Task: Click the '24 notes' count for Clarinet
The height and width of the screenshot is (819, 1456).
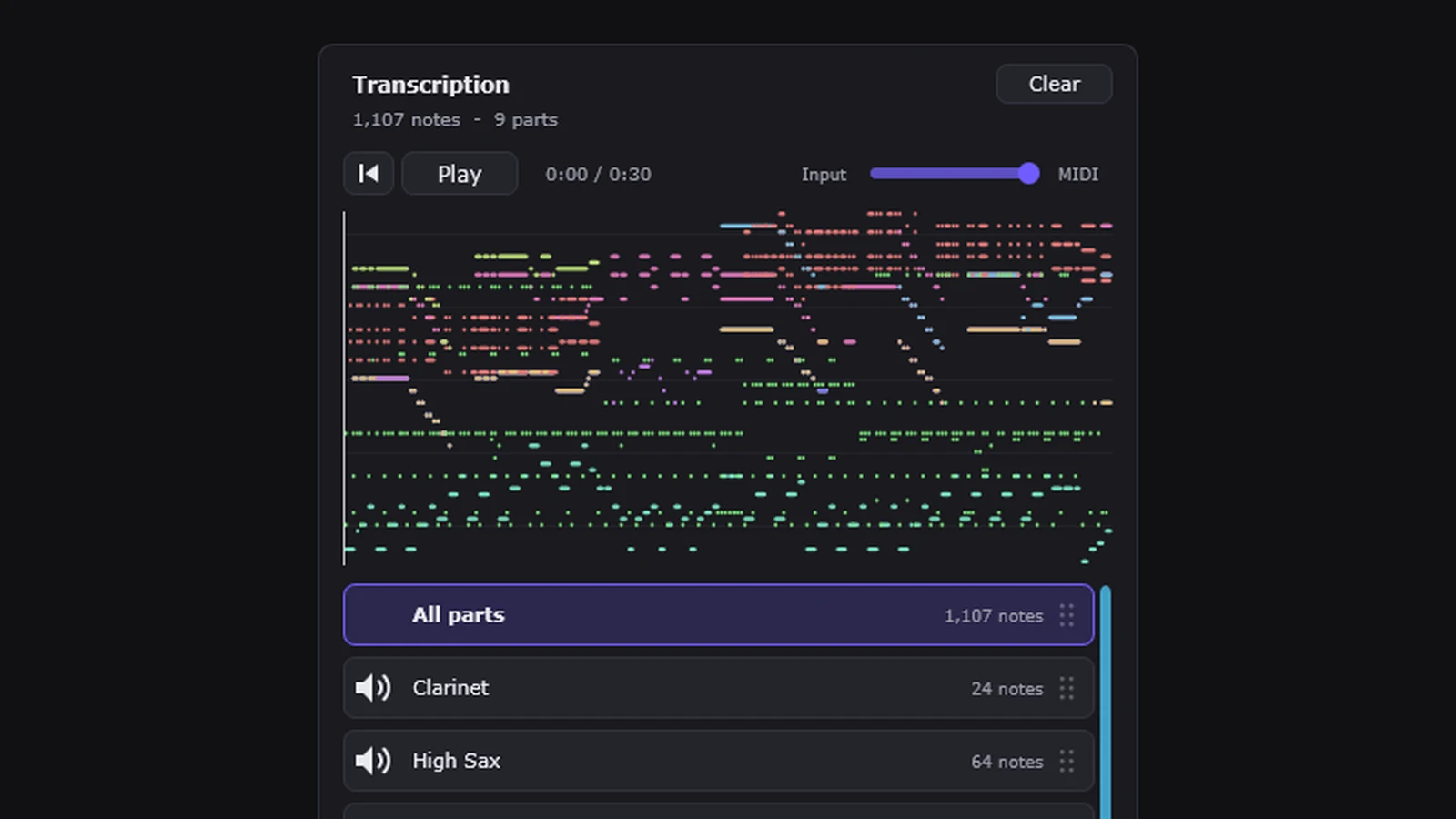Action: tap(1006, 689)
